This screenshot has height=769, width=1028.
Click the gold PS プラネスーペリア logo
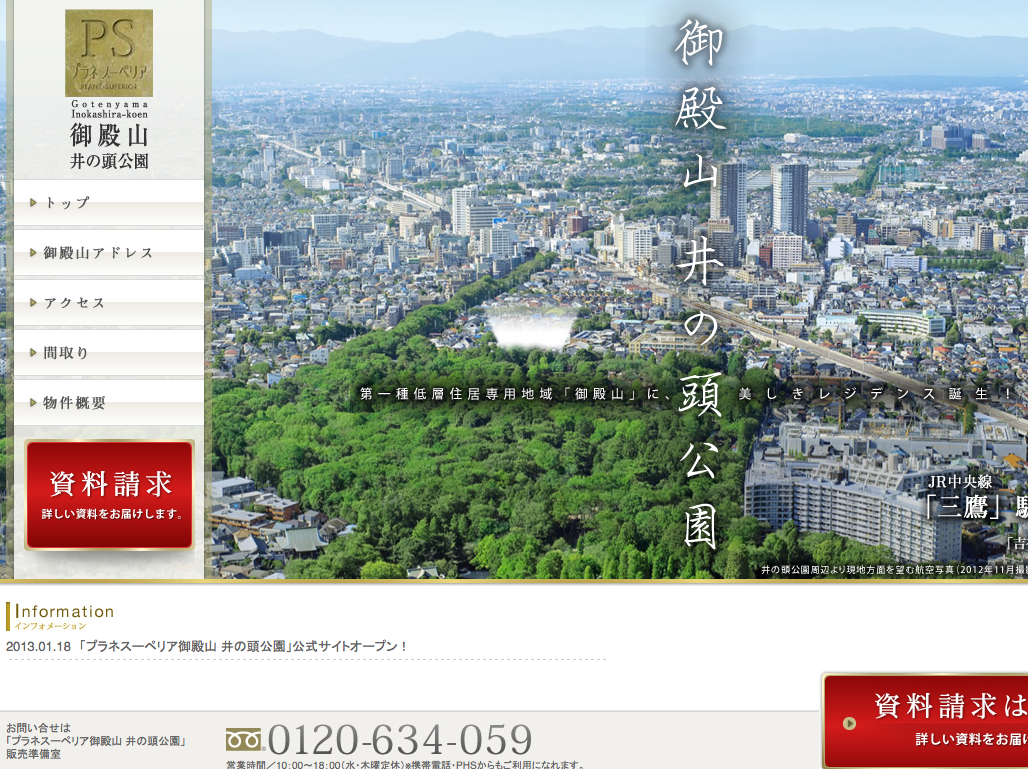[109, 53]
